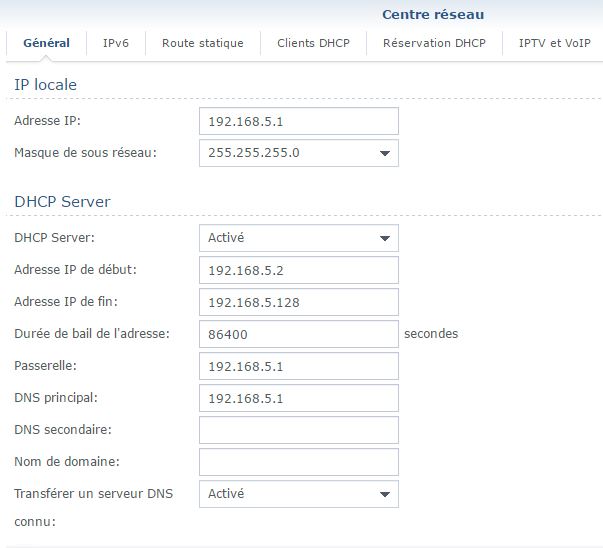Image resolution: width=603 pixels, height=548 pixels.
Task: Expand the Masque de sous réseau dropdown arrow
Action: [x=384, y=154]
